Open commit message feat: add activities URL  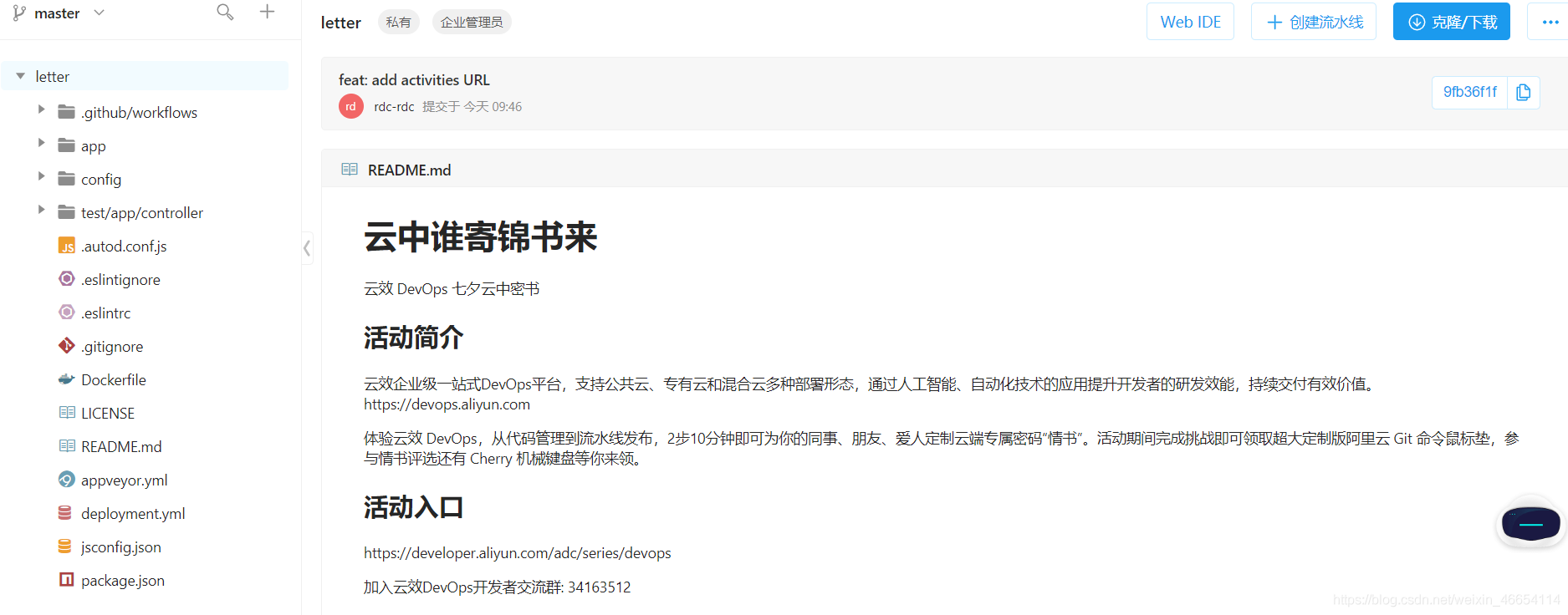414,80
